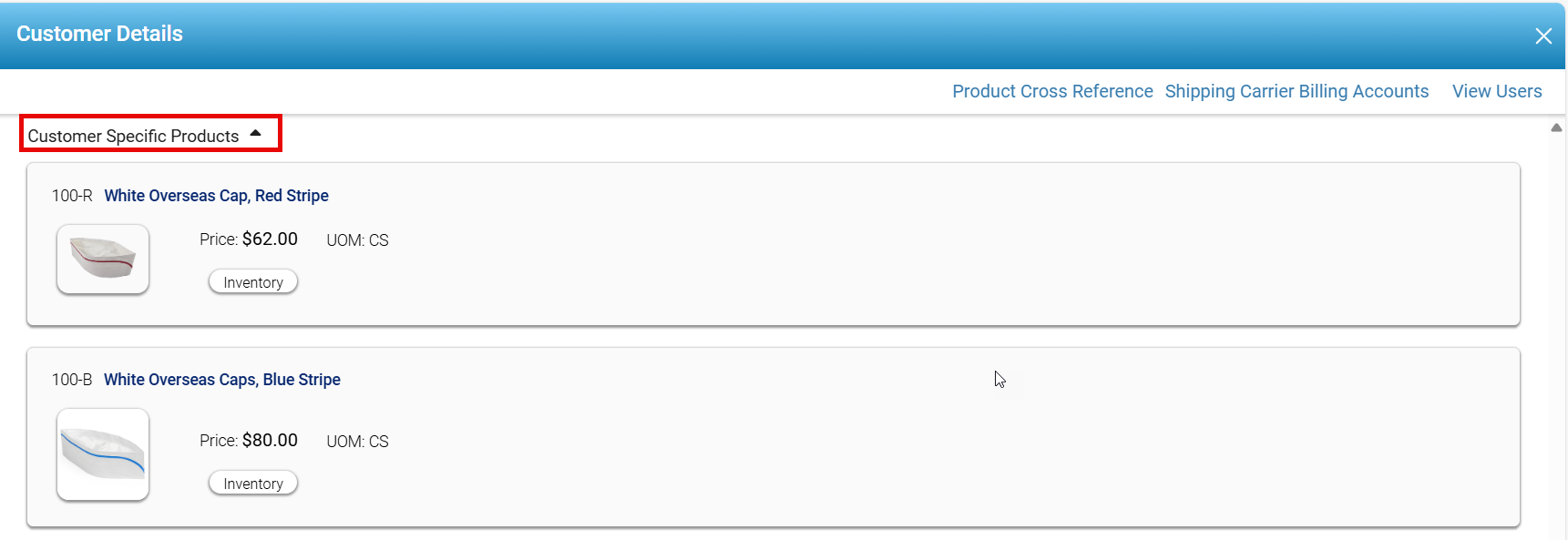Open Shipping Carrier Billing Accounts

click(x=1296, y=91)
